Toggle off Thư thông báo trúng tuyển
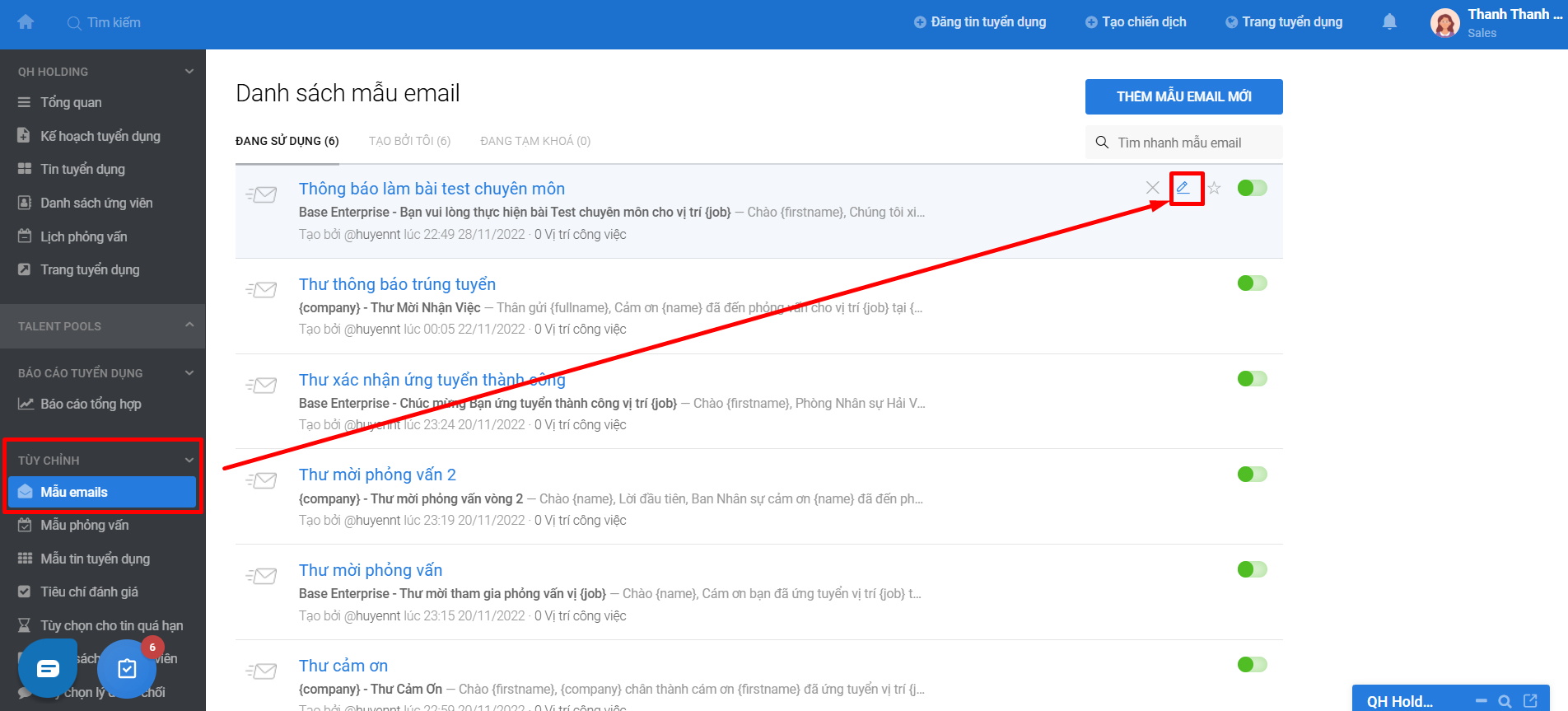The width and height of the screenshot is (1568, 711). pyautogui.click(x=1252, y=283)
